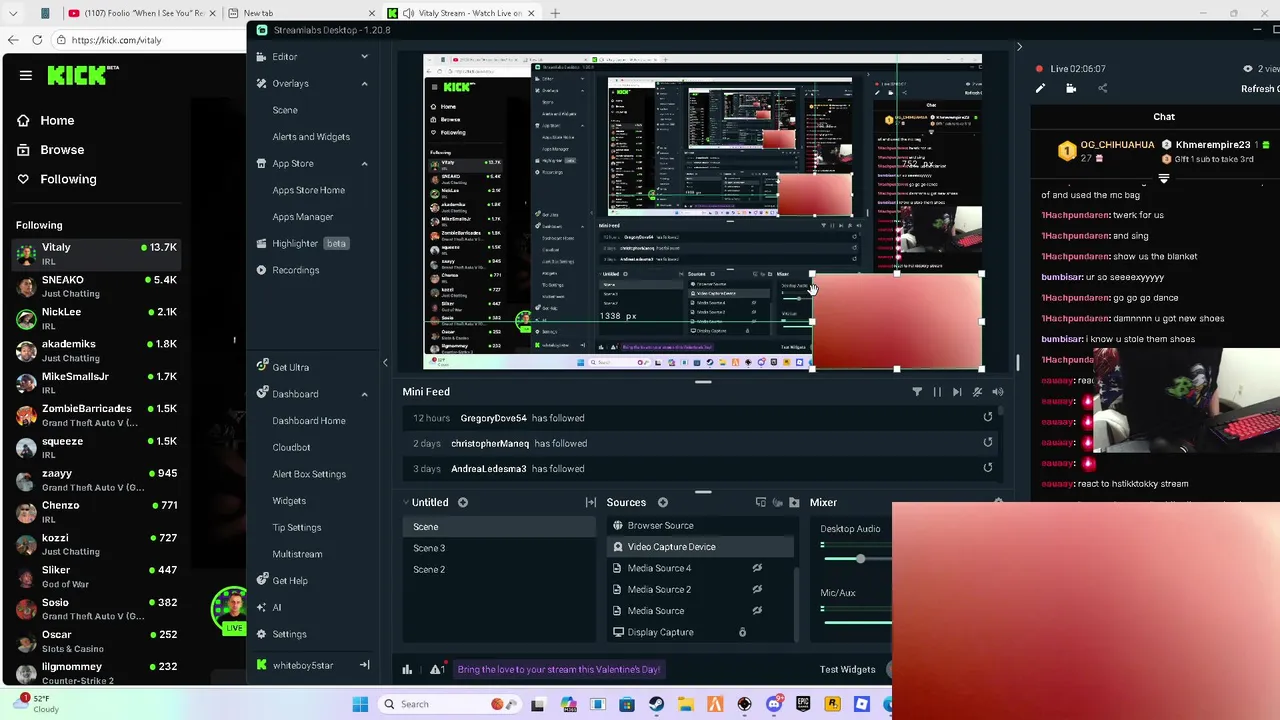The height and width of the screenshot is (720, 1280).
Task: Unhide the plain Media Source row
Action: 757,610
